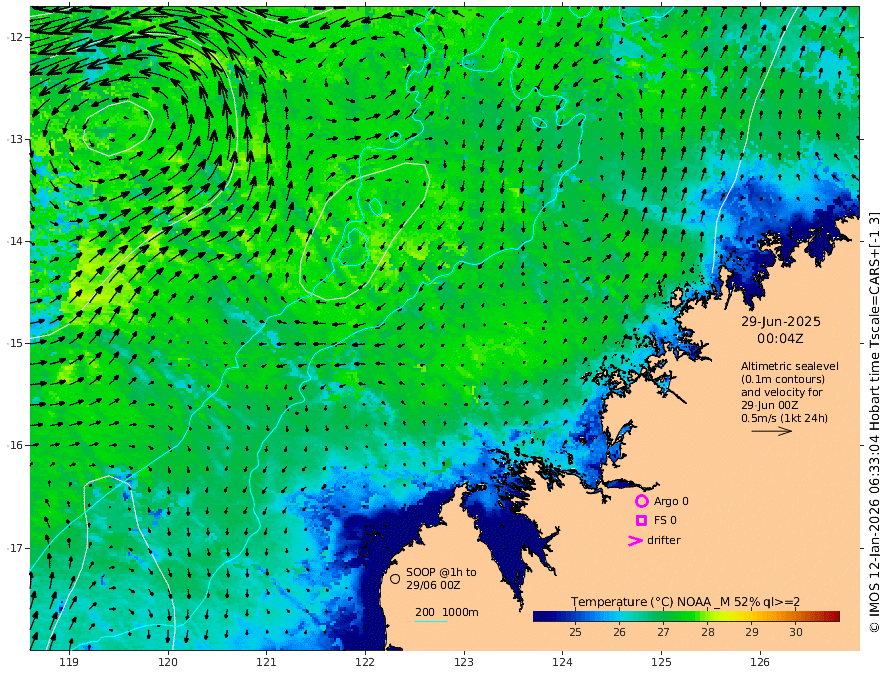
Task: Click the 27 tick label on the colorbar
Action: pyautogui.click(x=663, y=632)
